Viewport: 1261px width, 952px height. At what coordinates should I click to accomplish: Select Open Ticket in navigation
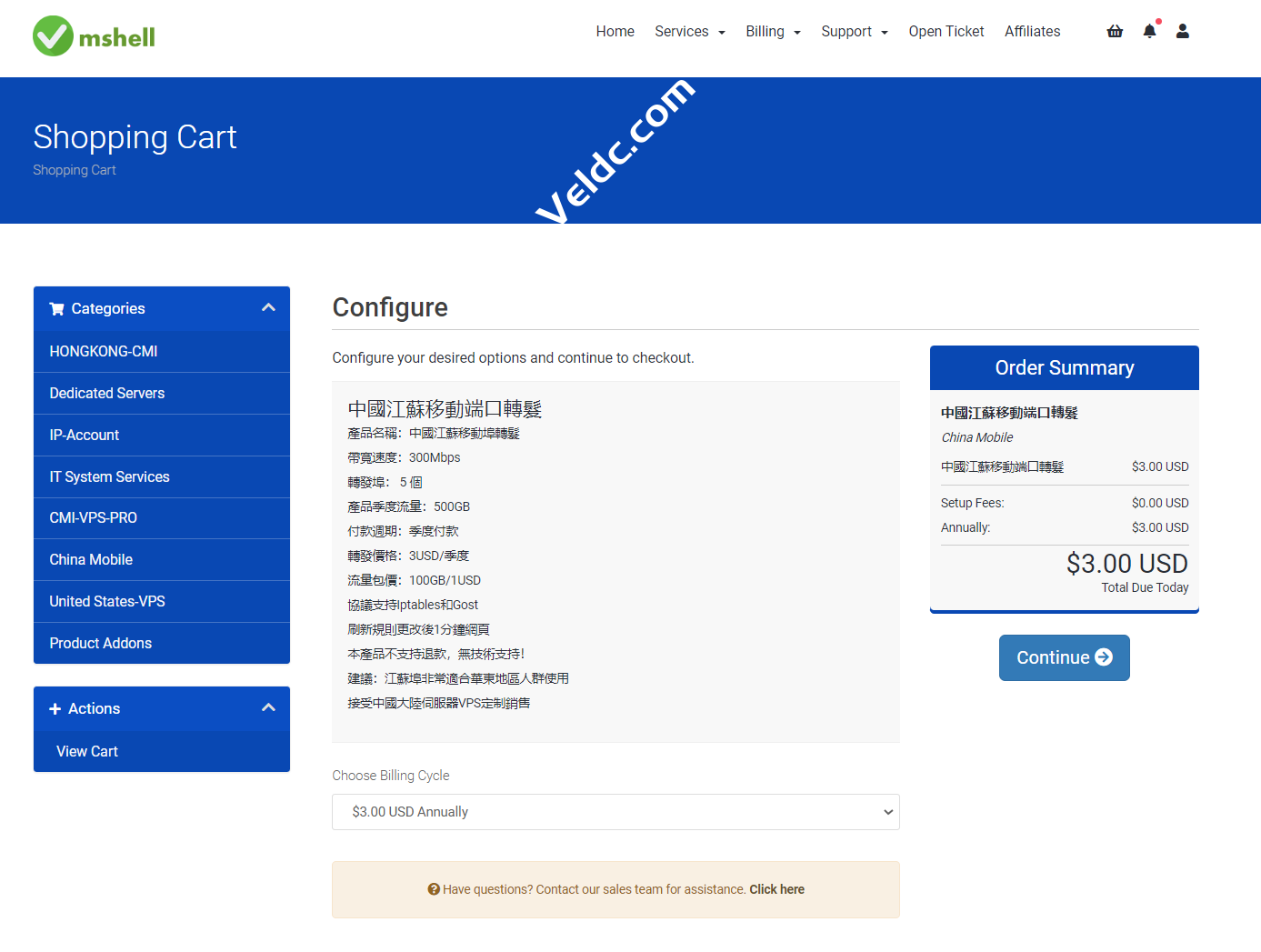946,32
